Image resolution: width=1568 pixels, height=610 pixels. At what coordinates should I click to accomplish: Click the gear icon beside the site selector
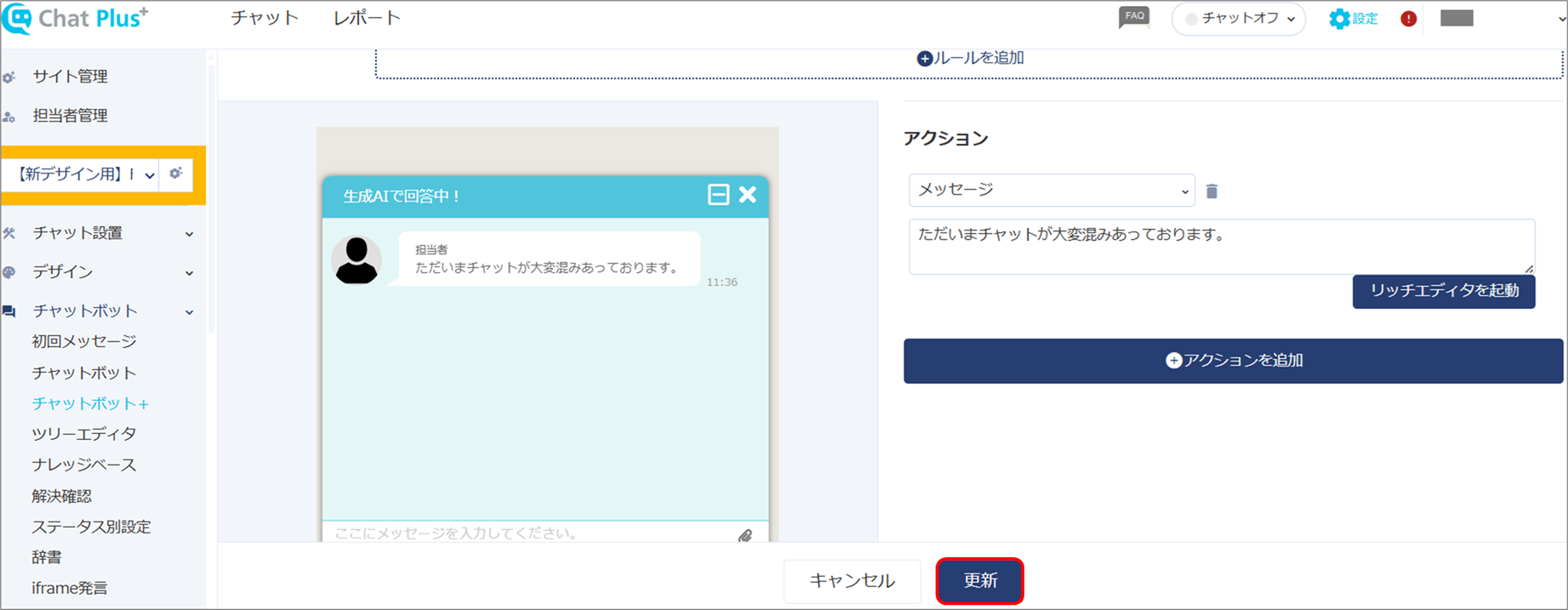pos(176,174)
